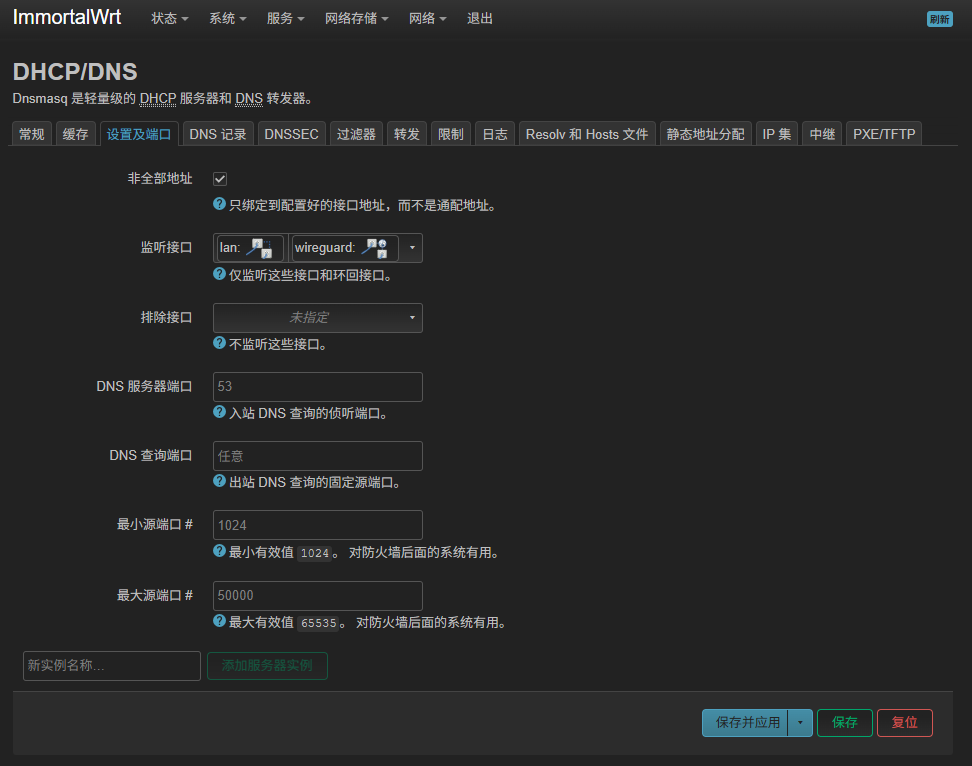Viewport: 972px width, 766px height.
Task: Click the 最大源端口 input field
Action: pos(318,596)
